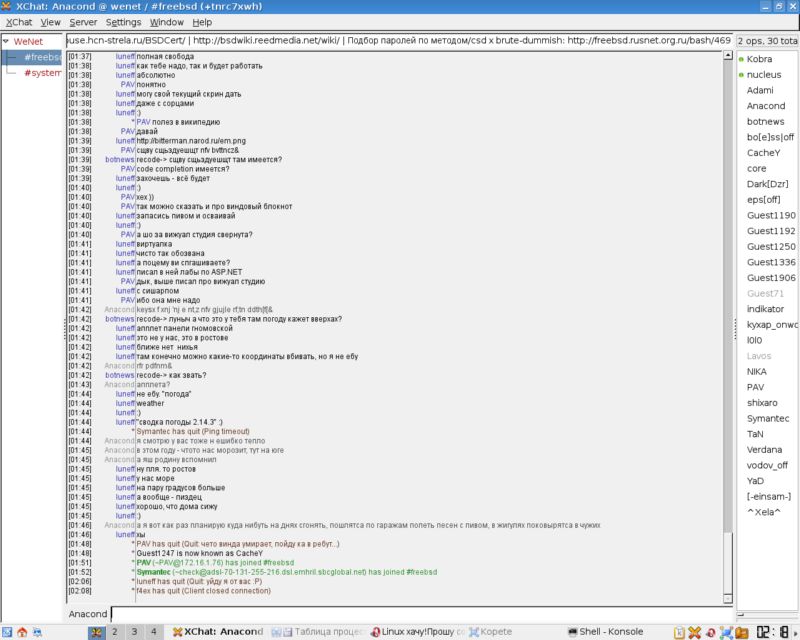
Task: Open the View menu
Action: coord(51,22)
